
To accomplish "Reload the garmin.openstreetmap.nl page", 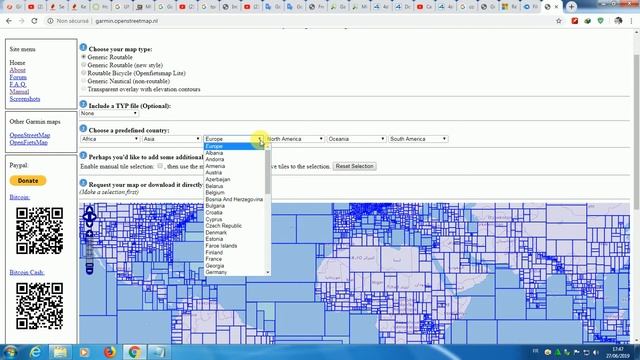I will pyautogui.click(x=34, y=21).
